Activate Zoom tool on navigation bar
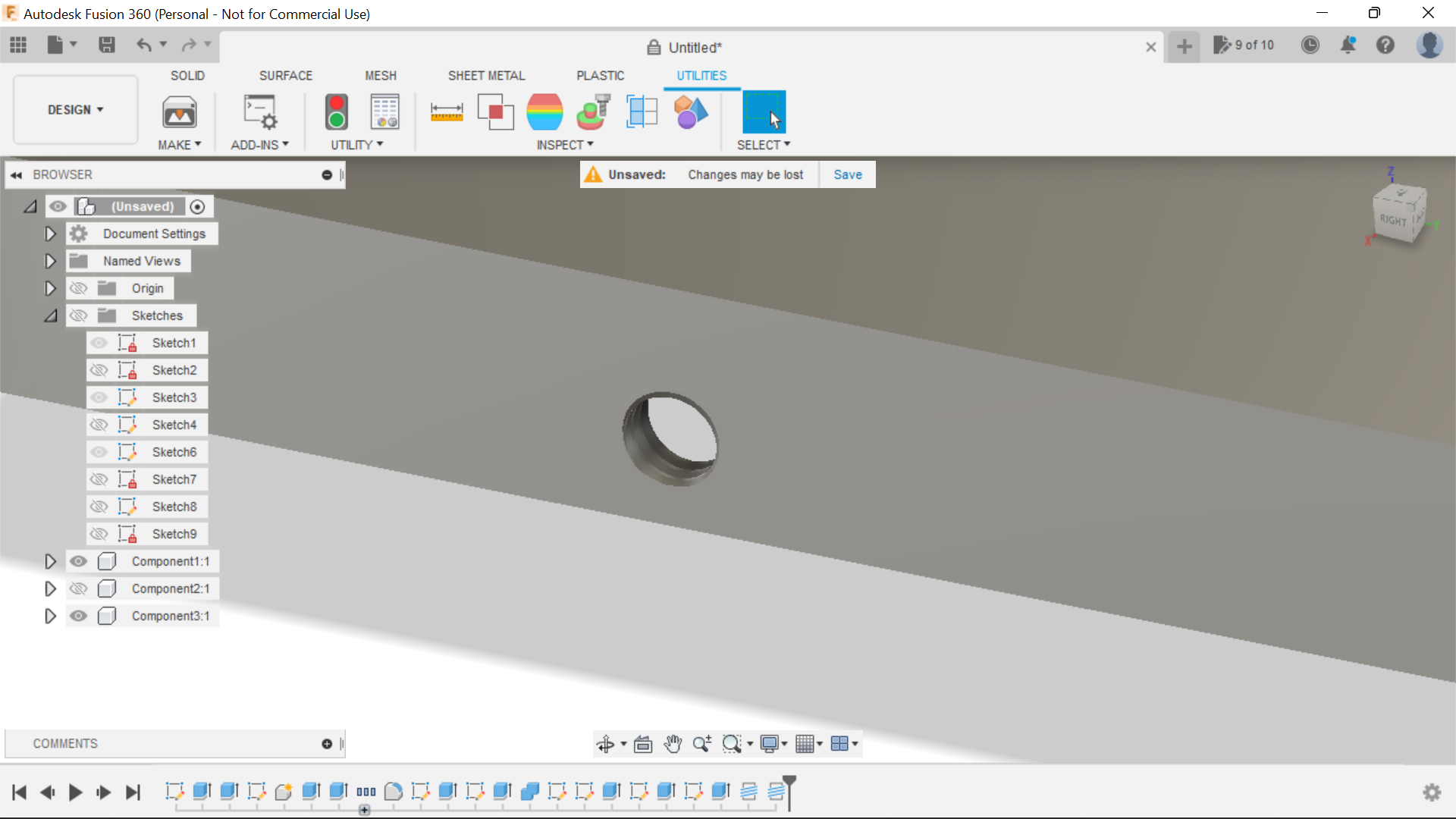The height and width of the screenshot is (819, 1456). click(x=701, y=744)
